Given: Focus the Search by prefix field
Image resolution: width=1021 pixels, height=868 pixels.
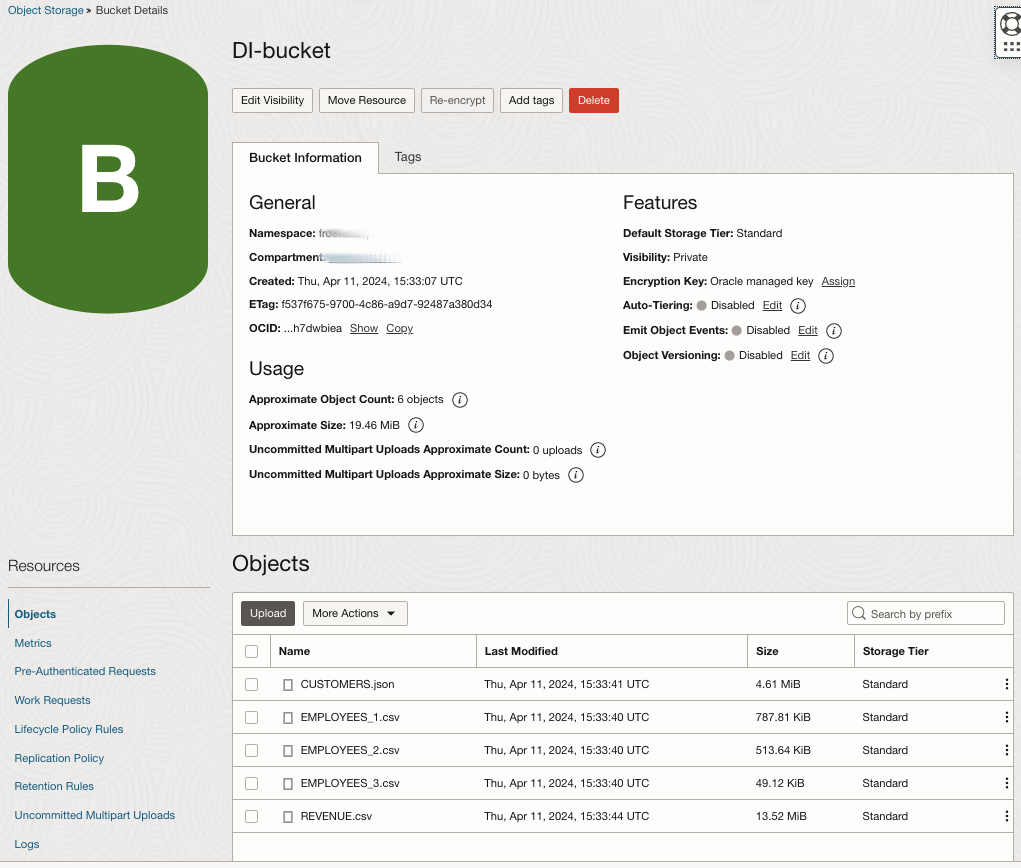Looking at the screenshot, I should [x=926, y=613].
